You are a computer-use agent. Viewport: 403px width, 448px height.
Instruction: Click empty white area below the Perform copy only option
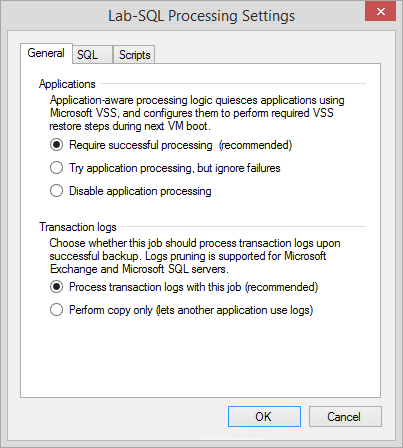(x=200, y=357)
